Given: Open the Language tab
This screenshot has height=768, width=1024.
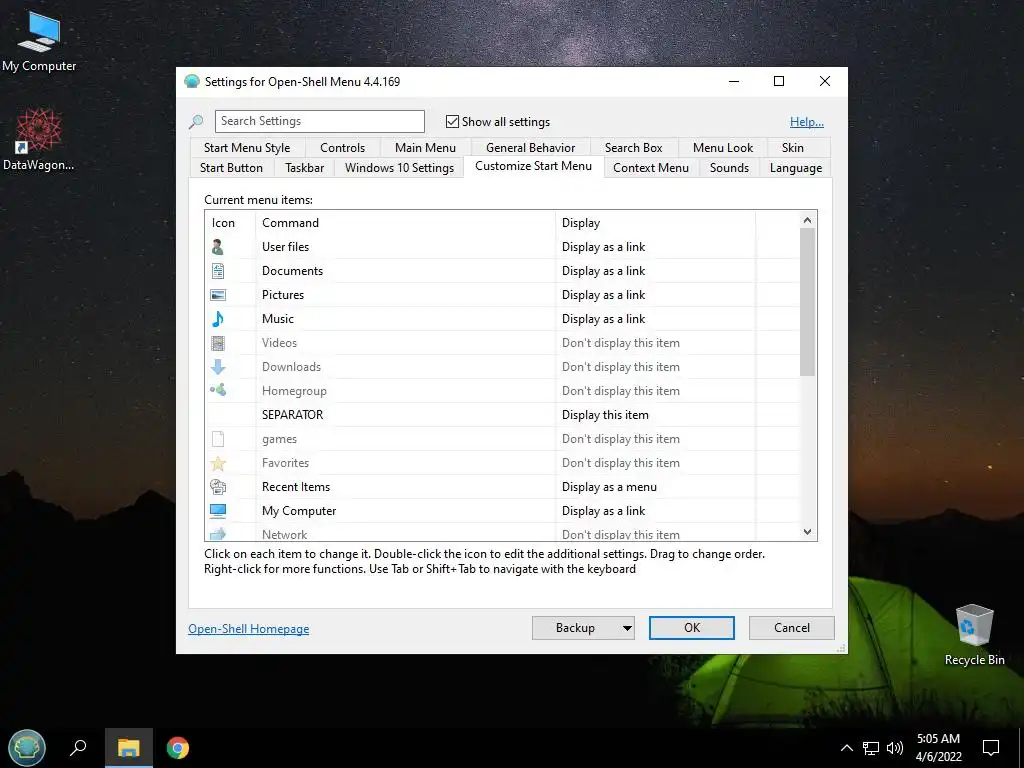Looking at the screenshot, I should click(x=795, y=168).
